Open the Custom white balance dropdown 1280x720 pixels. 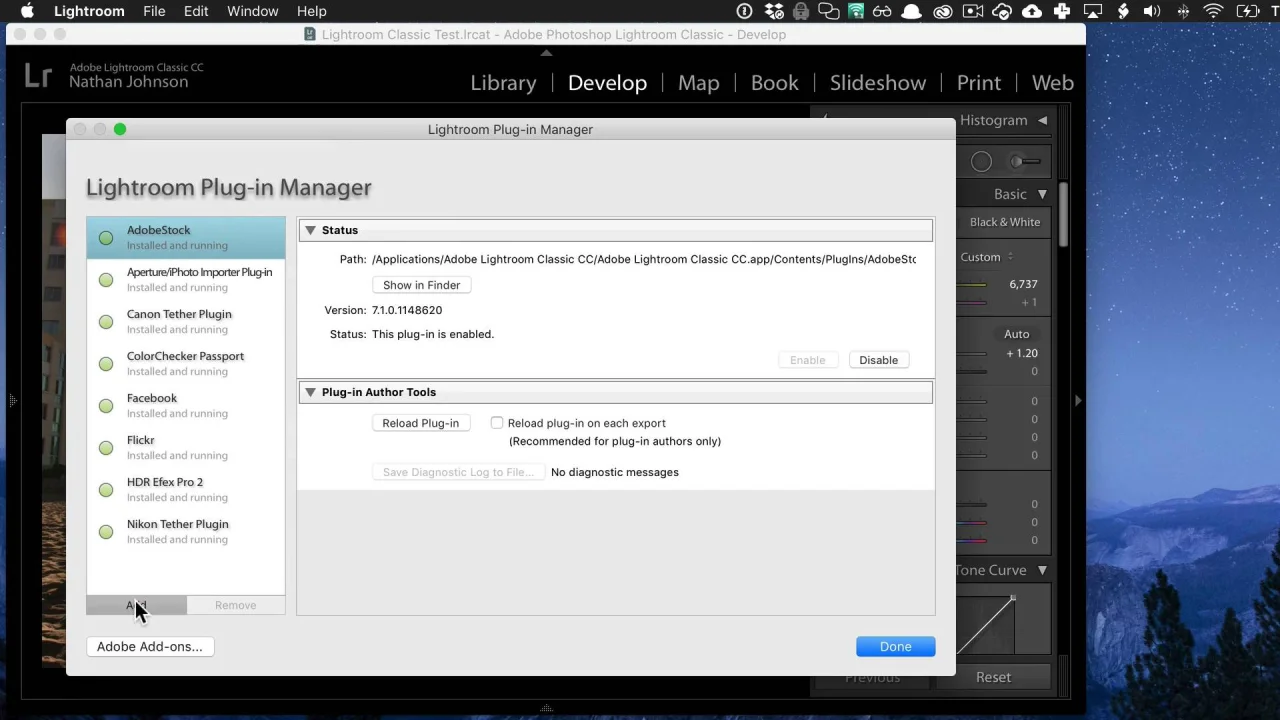tap(986, 257)
